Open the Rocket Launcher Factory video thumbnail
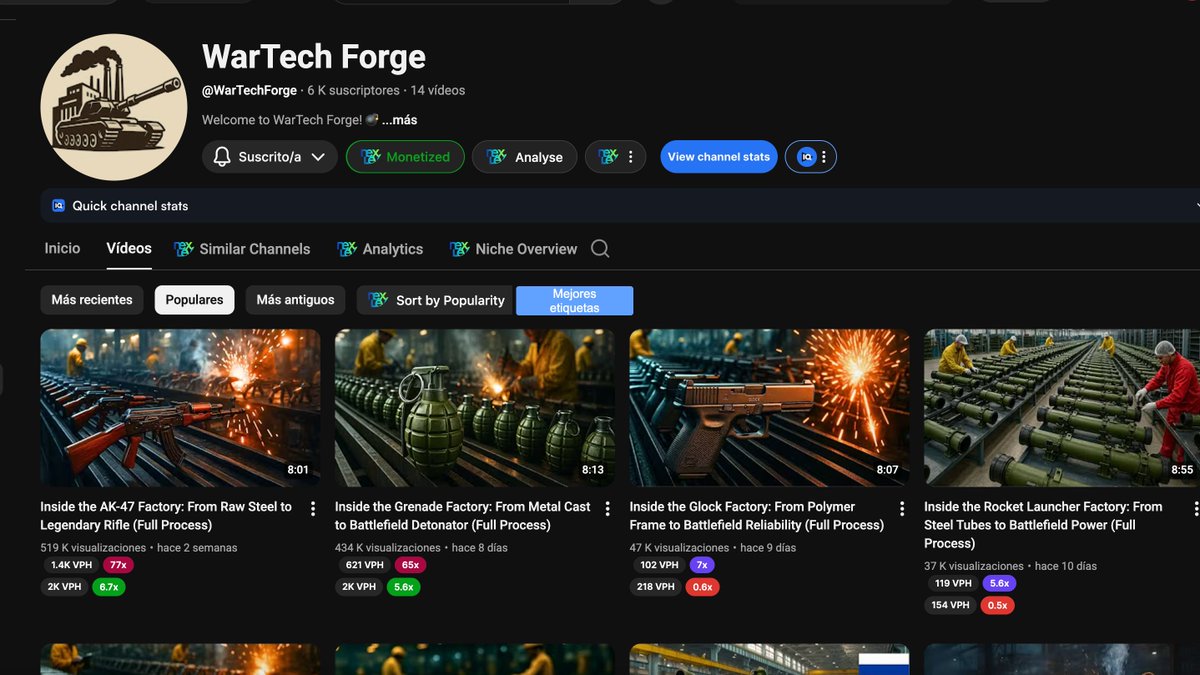This screenshot has width=1200, height=675. click(1062, 408)
